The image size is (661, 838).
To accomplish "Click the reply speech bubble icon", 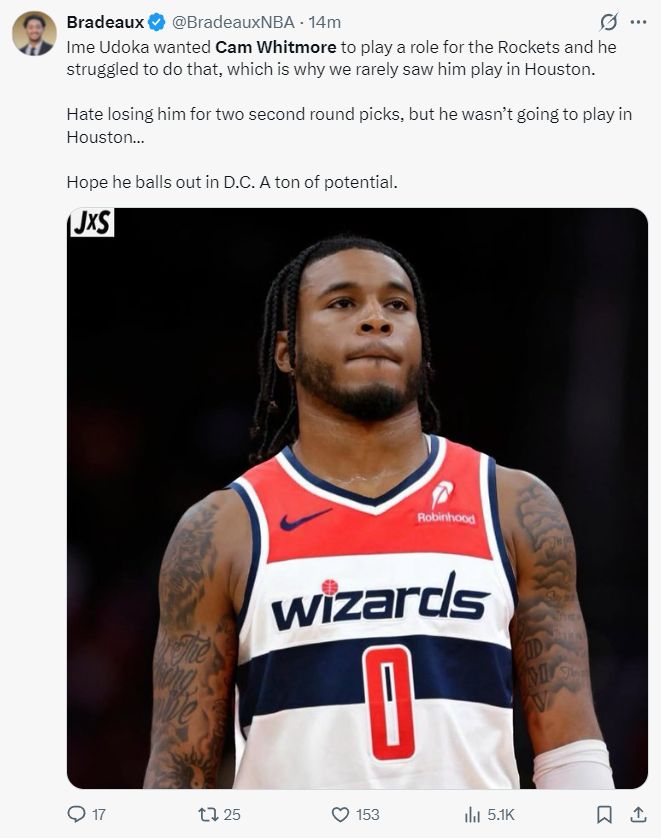I will 76,814.
